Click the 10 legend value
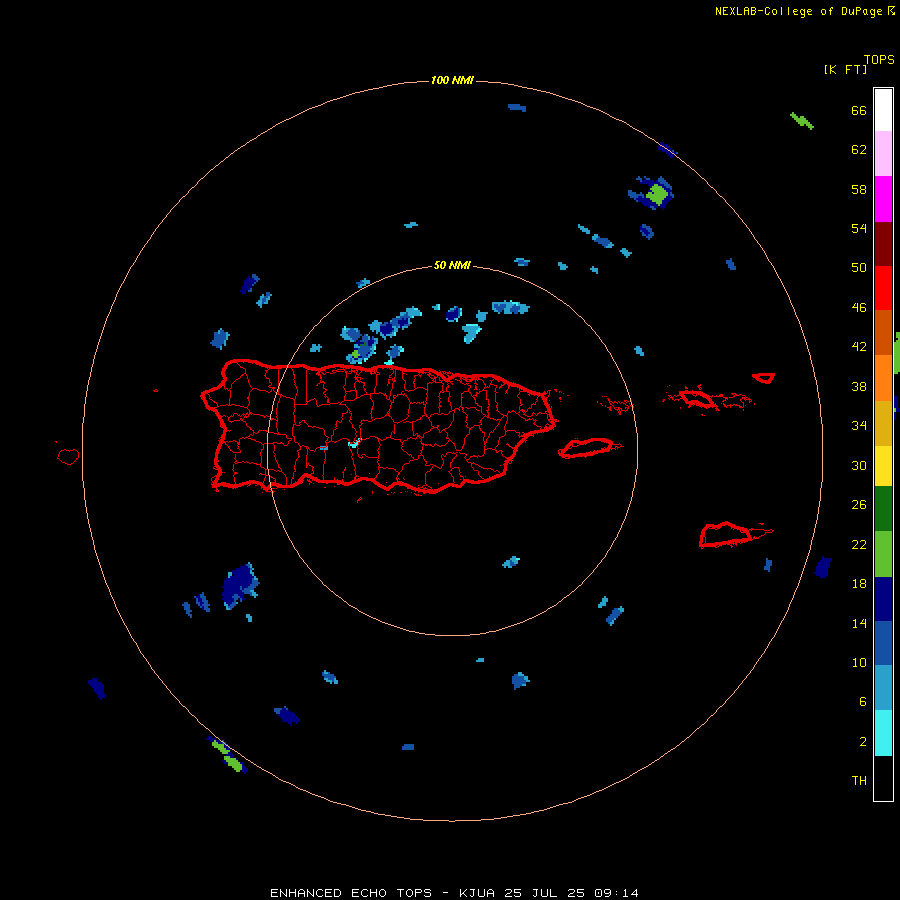 pyautogui.click(x=859, y=663)
